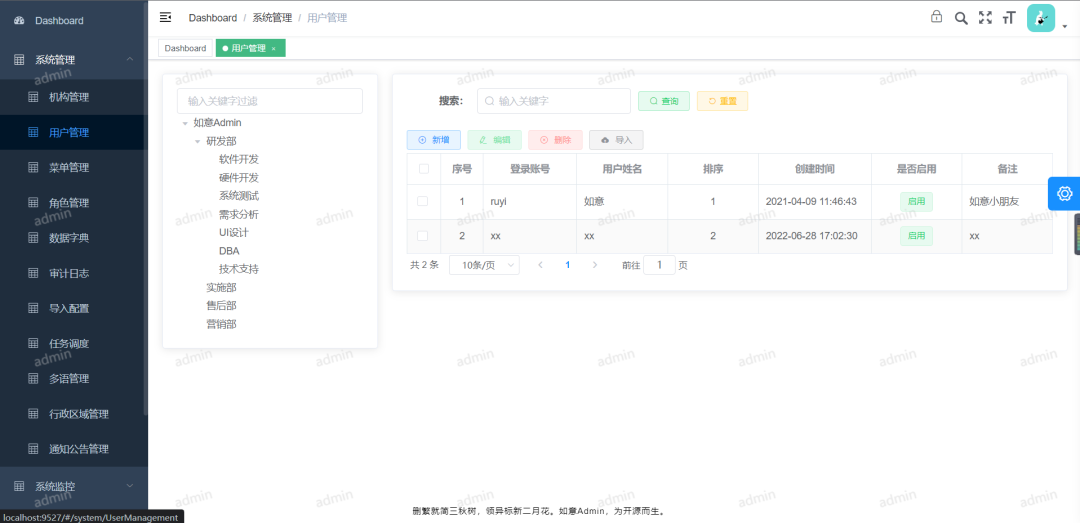Close the 用户管理 tab with x
The width and height of the screenshot is (1080, 523).
click(x=274, y=48)
